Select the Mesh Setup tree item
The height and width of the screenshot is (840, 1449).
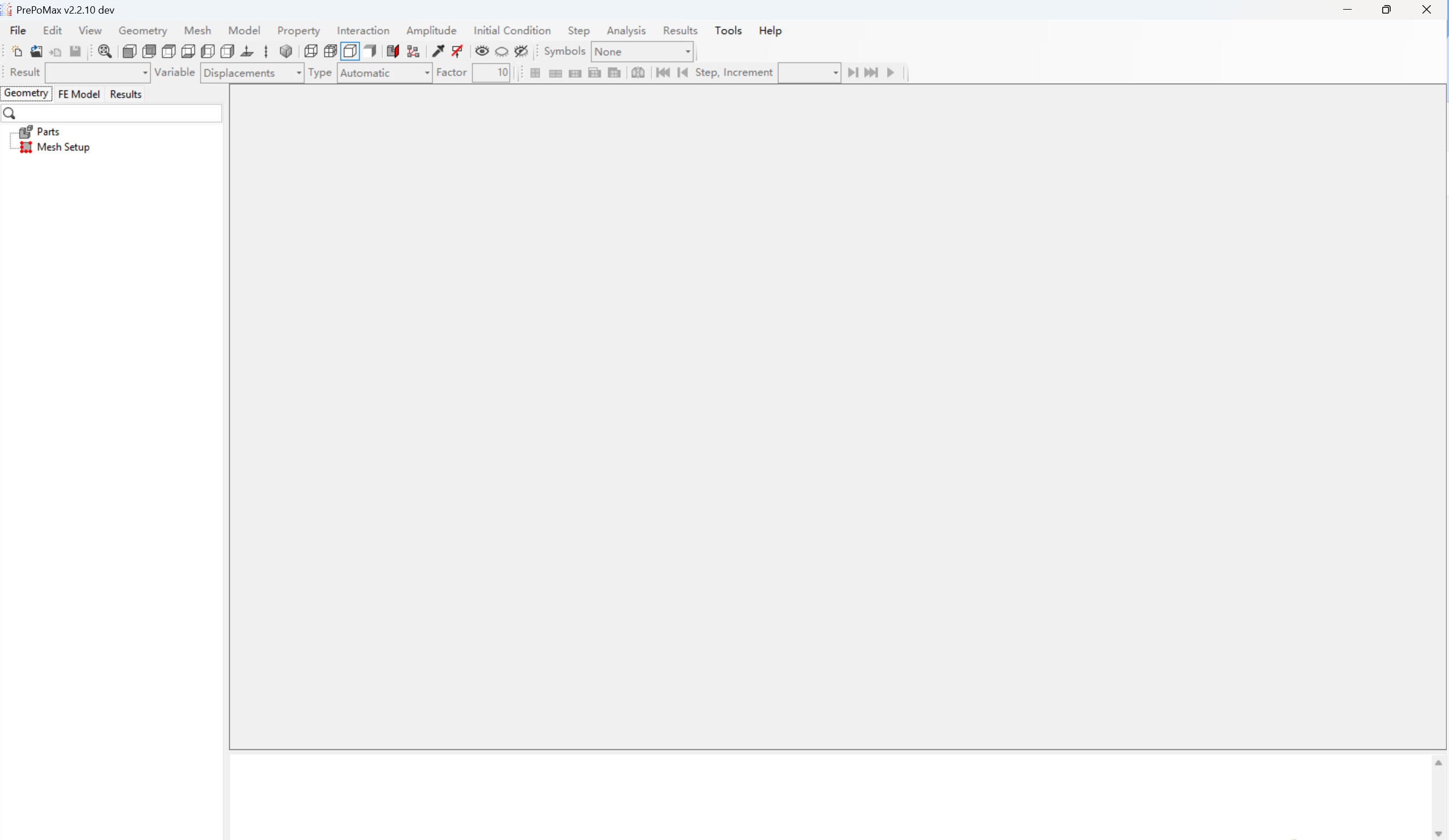tap(63, 147)
